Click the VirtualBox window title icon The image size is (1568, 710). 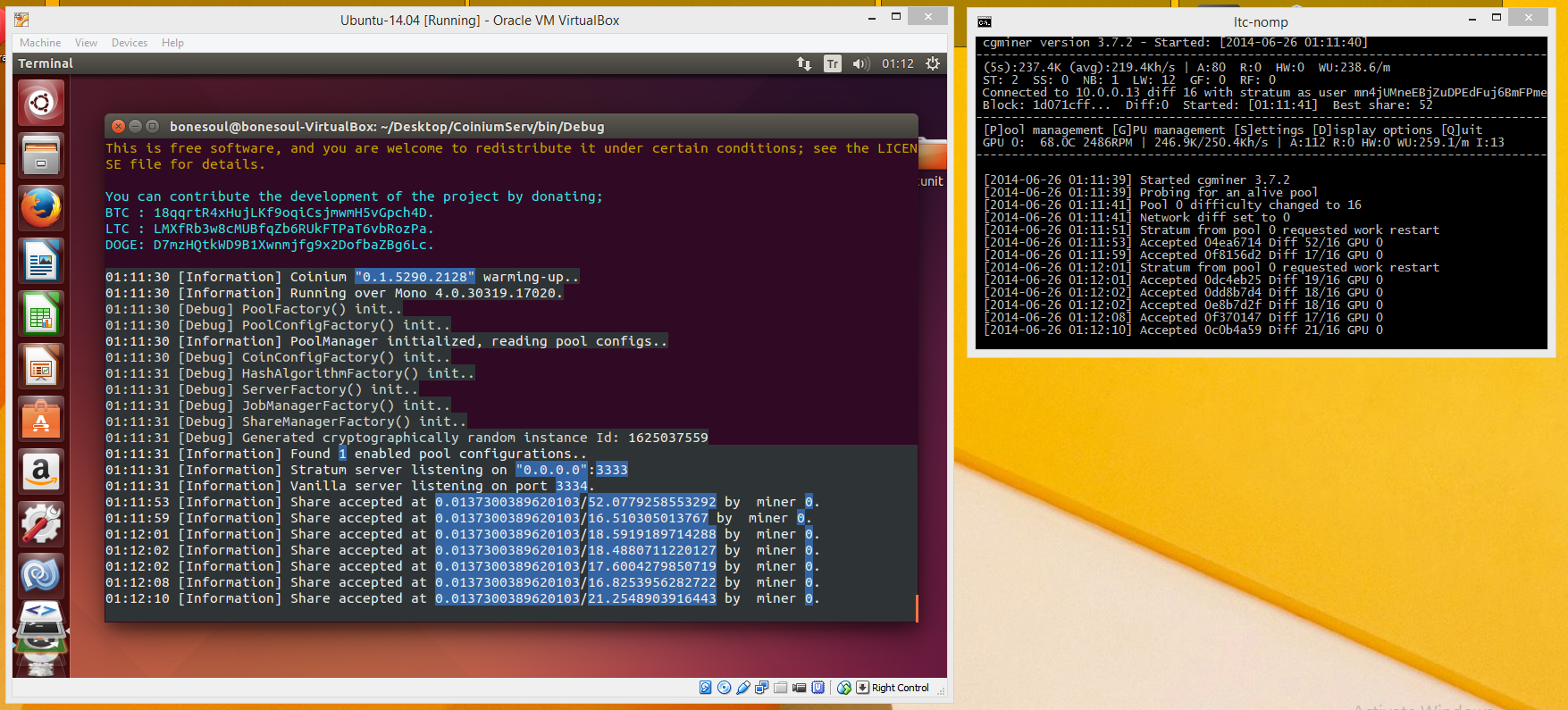[22, 20]
